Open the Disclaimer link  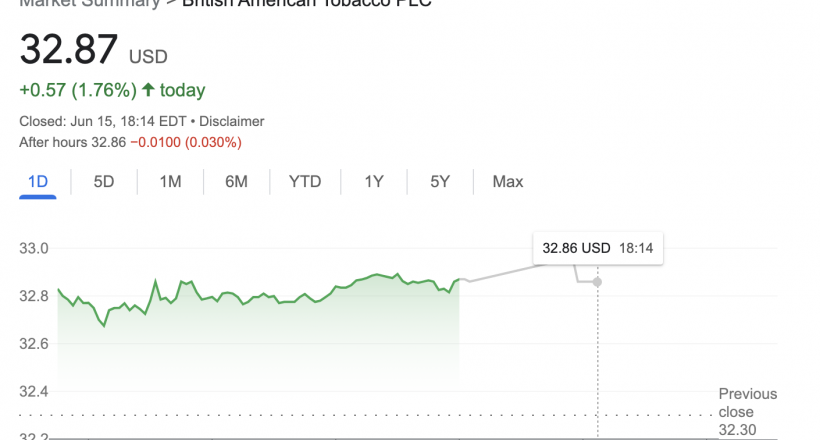pos(232,121)
